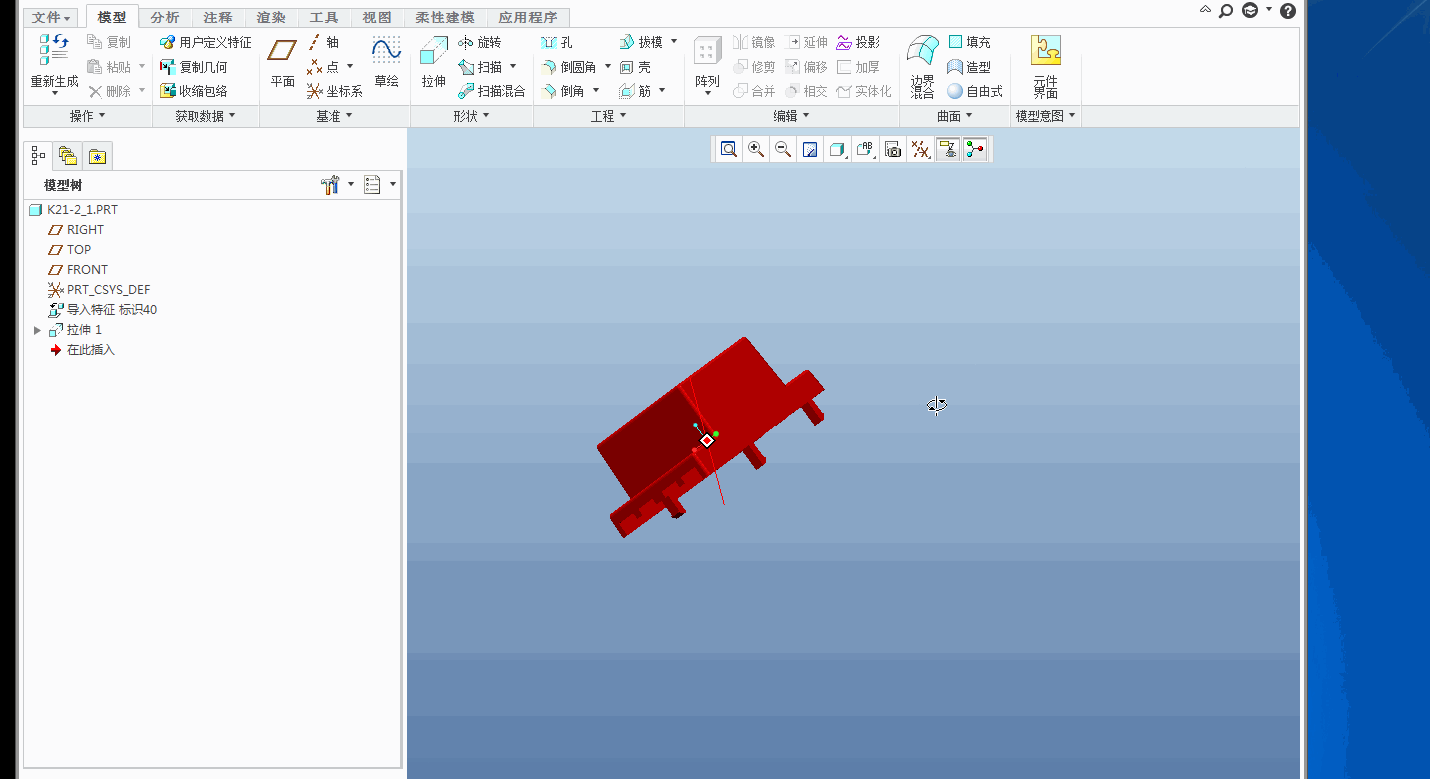The image size is (1430, 779).
Task: Toggle the spin center display button
Action: [x=975, y=150]
